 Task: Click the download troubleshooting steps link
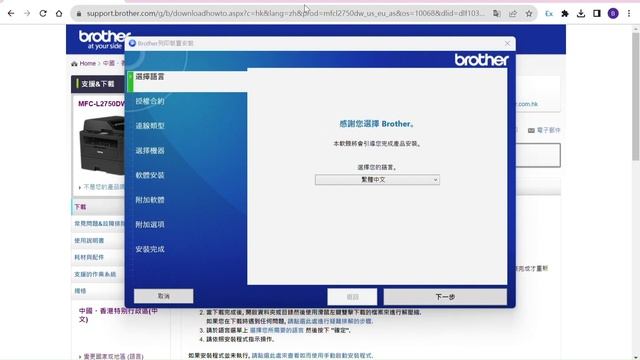coord(330,321)
